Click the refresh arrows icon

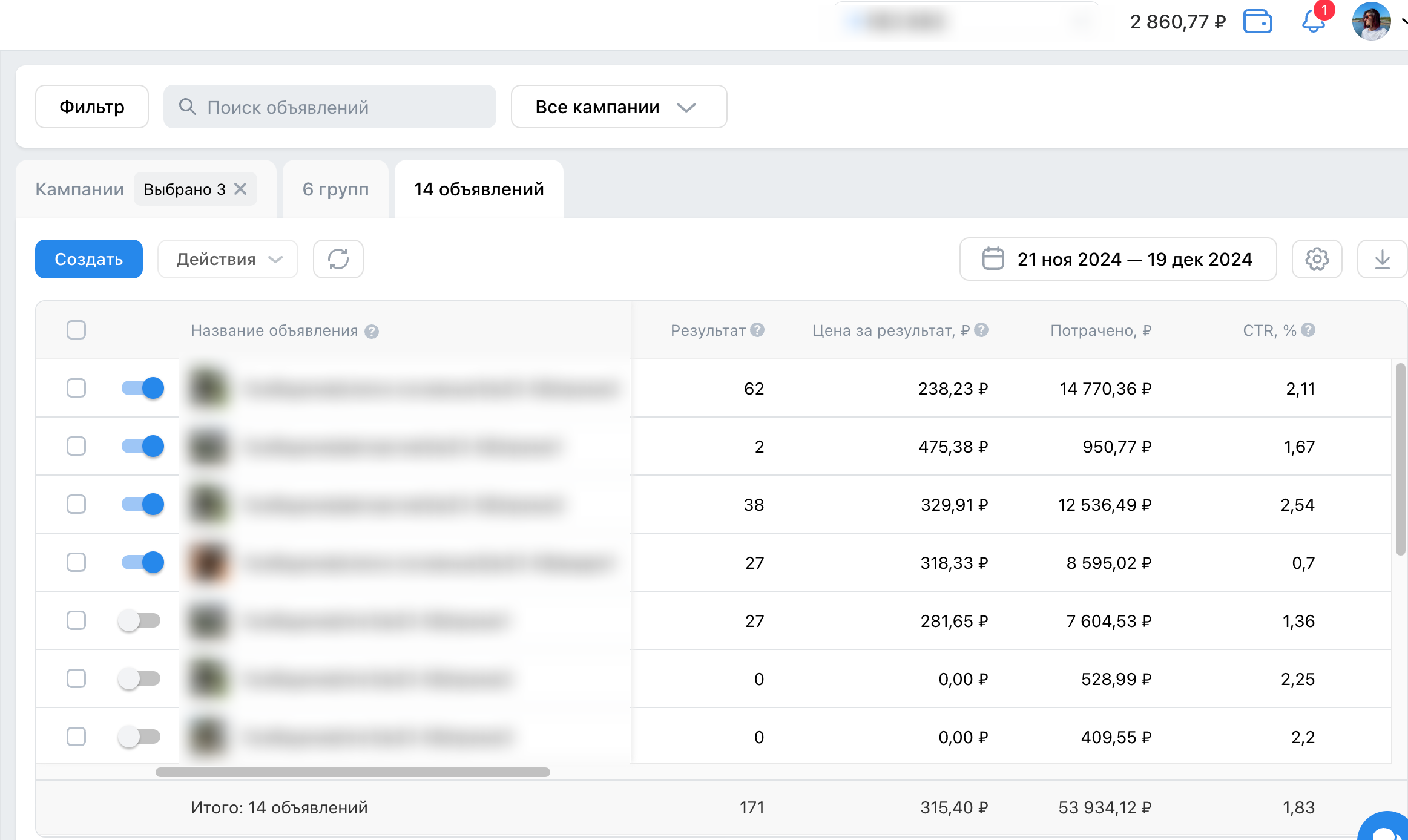(x=338, y=259)
